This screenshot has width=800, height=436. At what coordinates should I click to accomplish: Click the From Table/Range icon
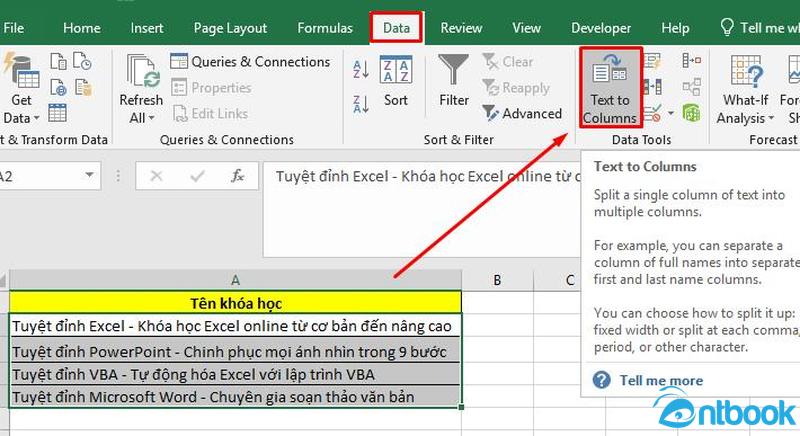point(57,113)
